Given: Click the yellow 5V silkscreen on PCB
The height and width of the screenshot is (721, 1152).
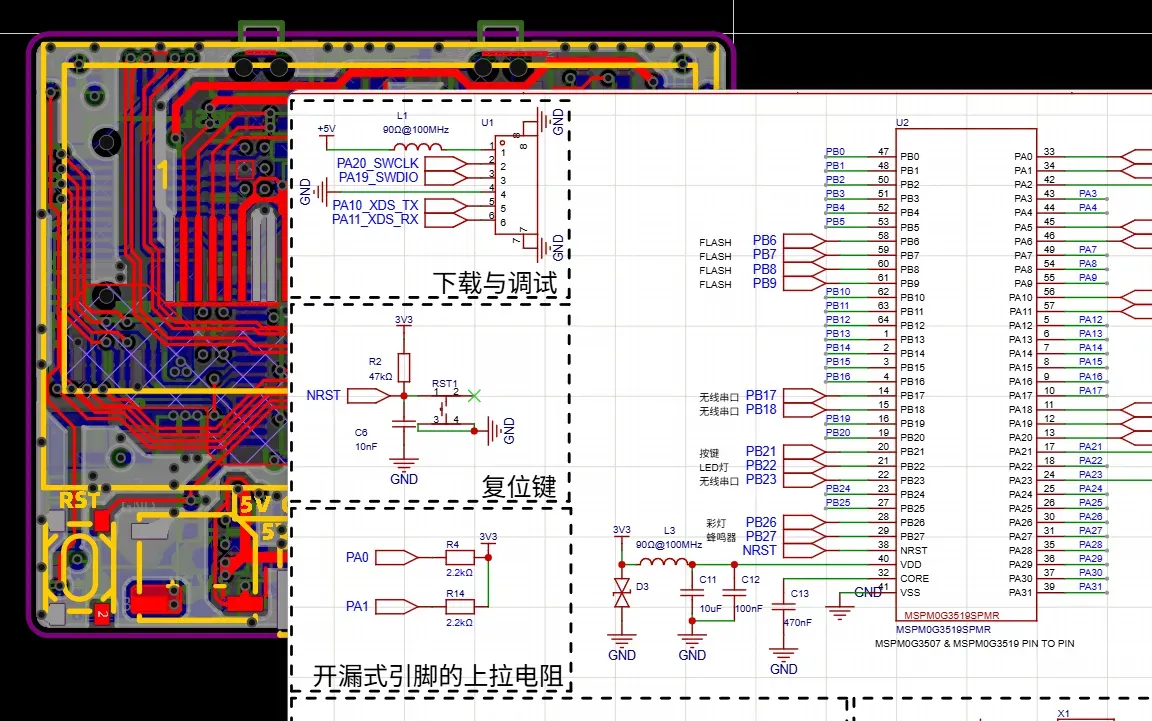Looking at the screenshot, I should [x=255, y=504].
